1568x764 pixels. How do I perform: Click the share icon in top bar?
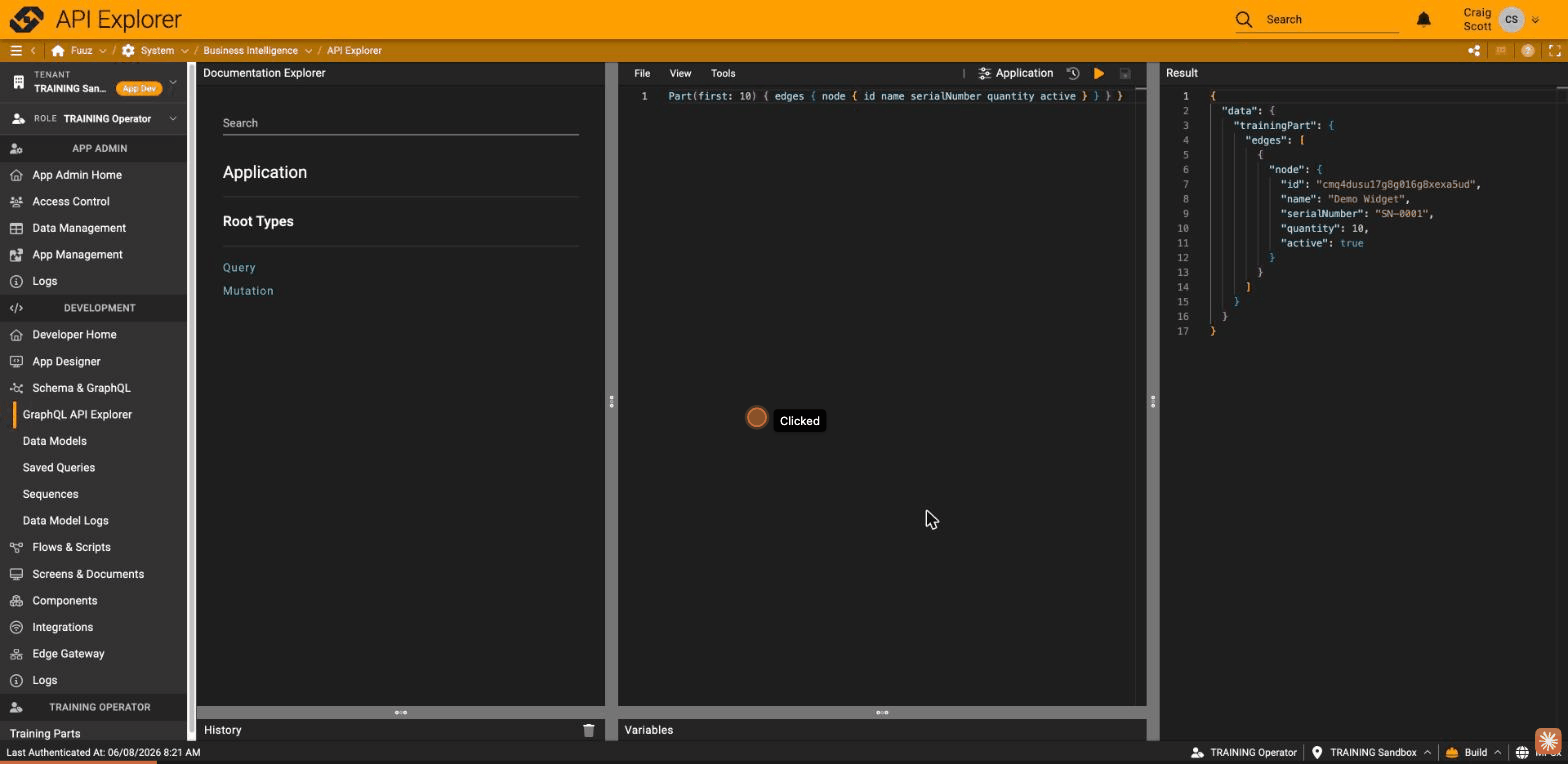click(1474, 50)
